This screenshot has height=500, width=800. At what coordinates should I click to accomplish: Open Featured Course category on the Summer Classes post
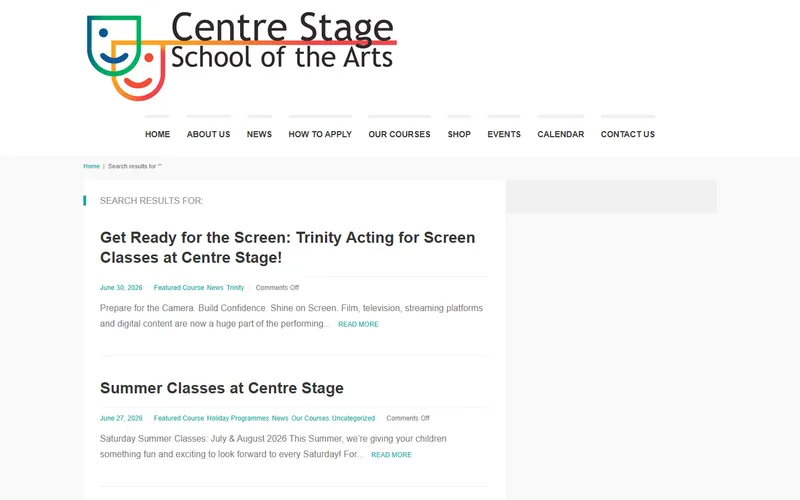pos(179,418)
